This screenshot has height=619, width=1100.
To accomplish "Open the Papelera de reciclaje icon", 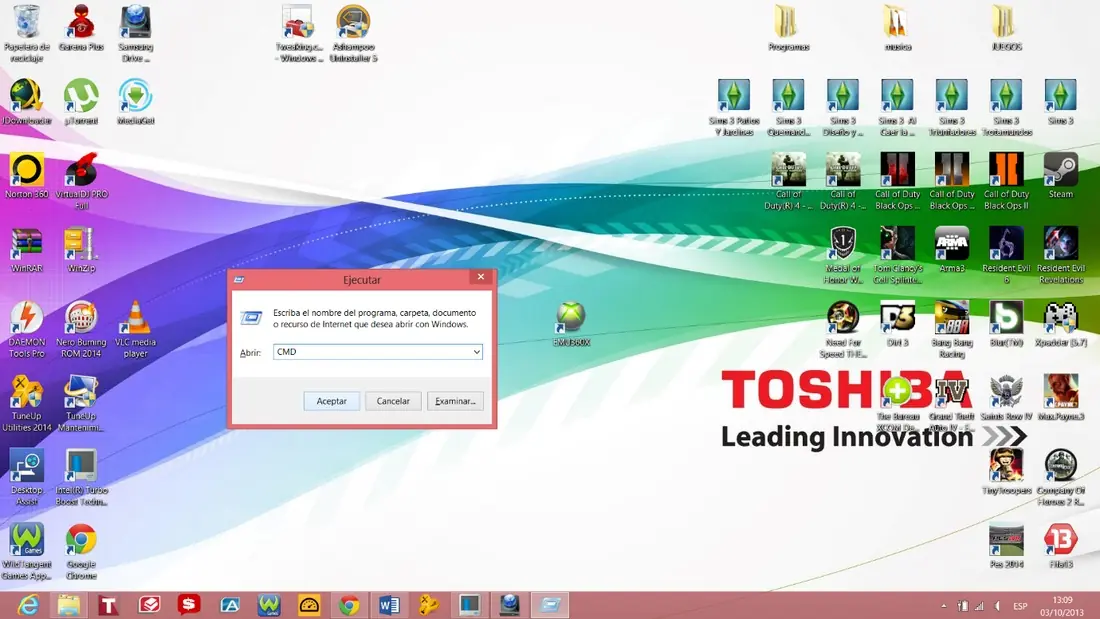I will click(x=27, y=33).
